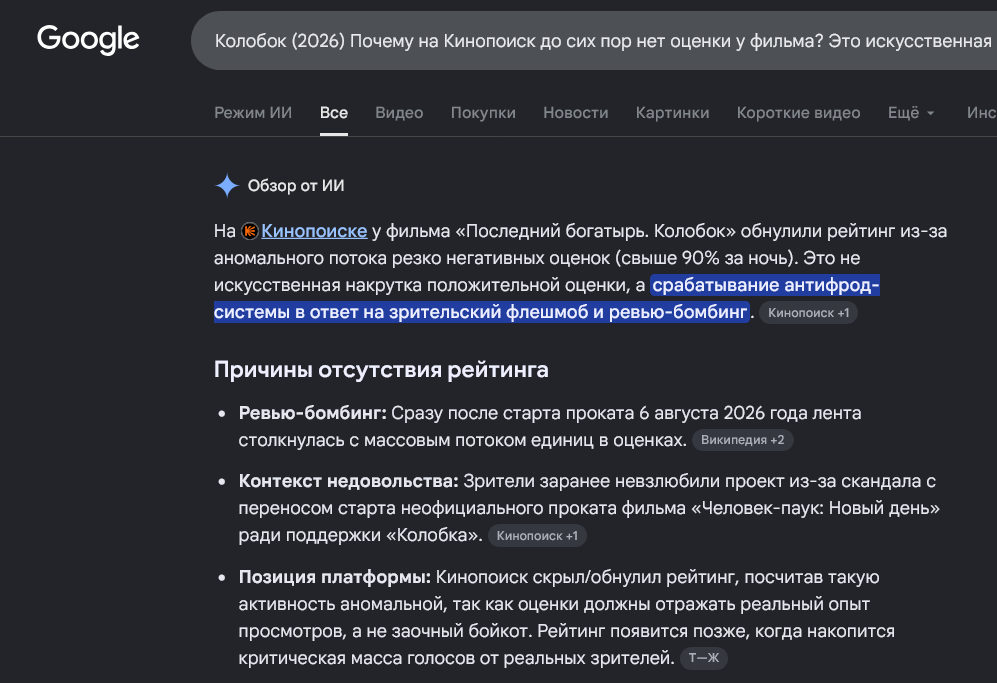Click the Кинопоиск favicon next to link

coord(250,231)
